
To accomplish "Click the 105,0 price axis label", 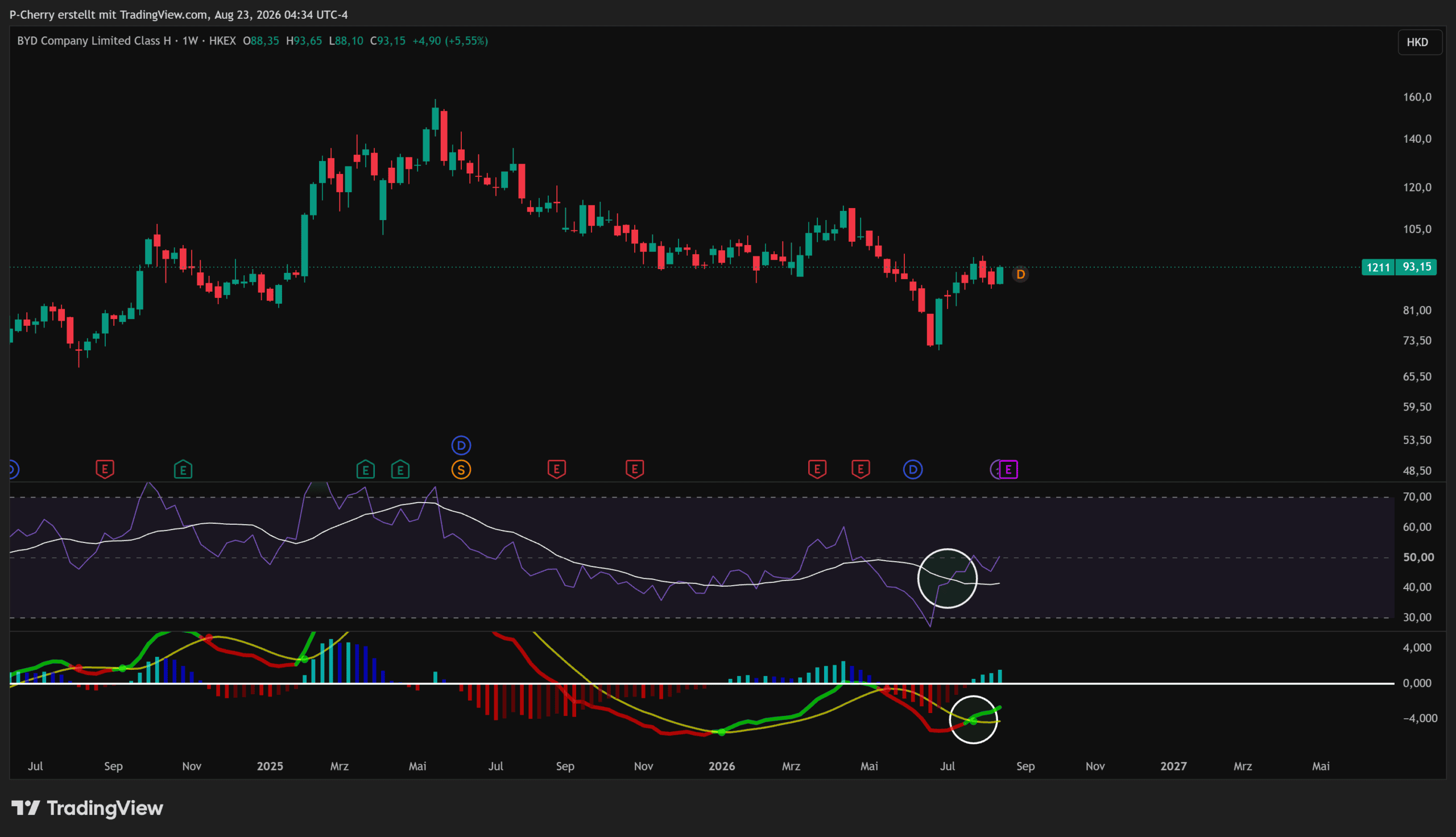I will [1417, 229].
